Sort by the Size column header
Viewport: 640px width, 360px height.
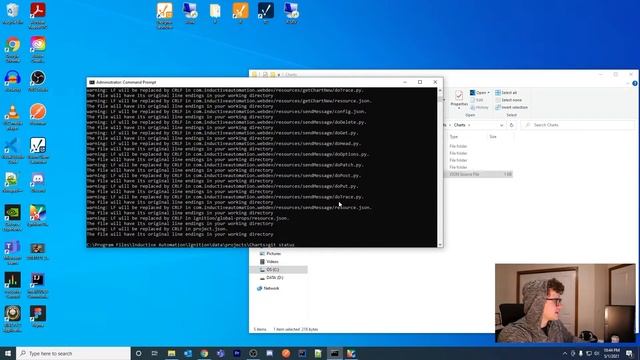[493, 137]
